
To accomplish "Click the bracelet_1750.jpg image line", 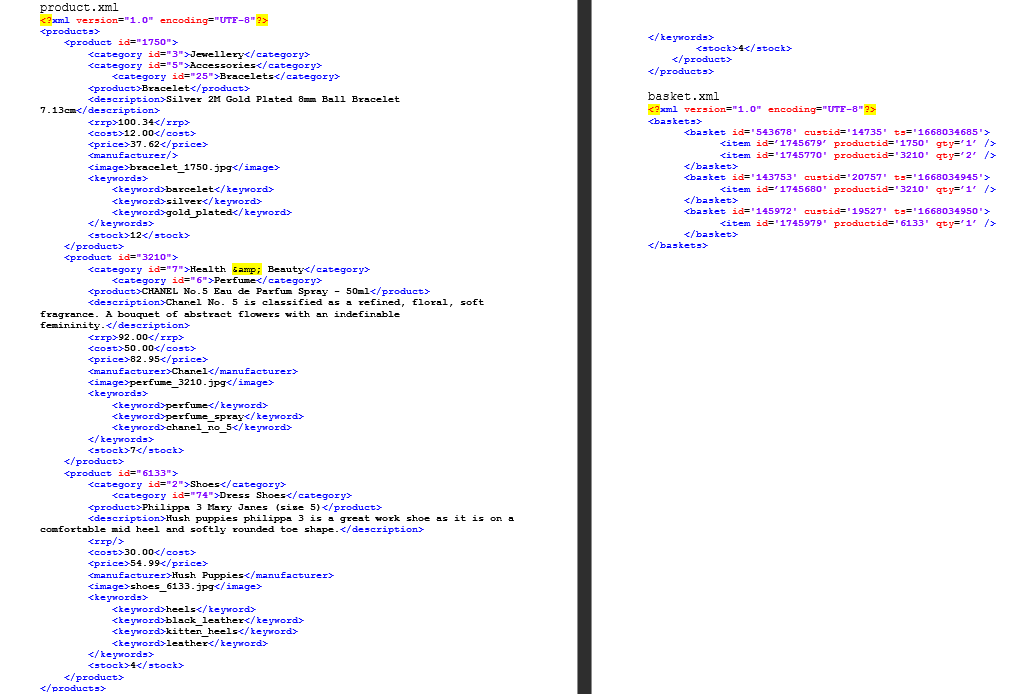I will point(184,167).
